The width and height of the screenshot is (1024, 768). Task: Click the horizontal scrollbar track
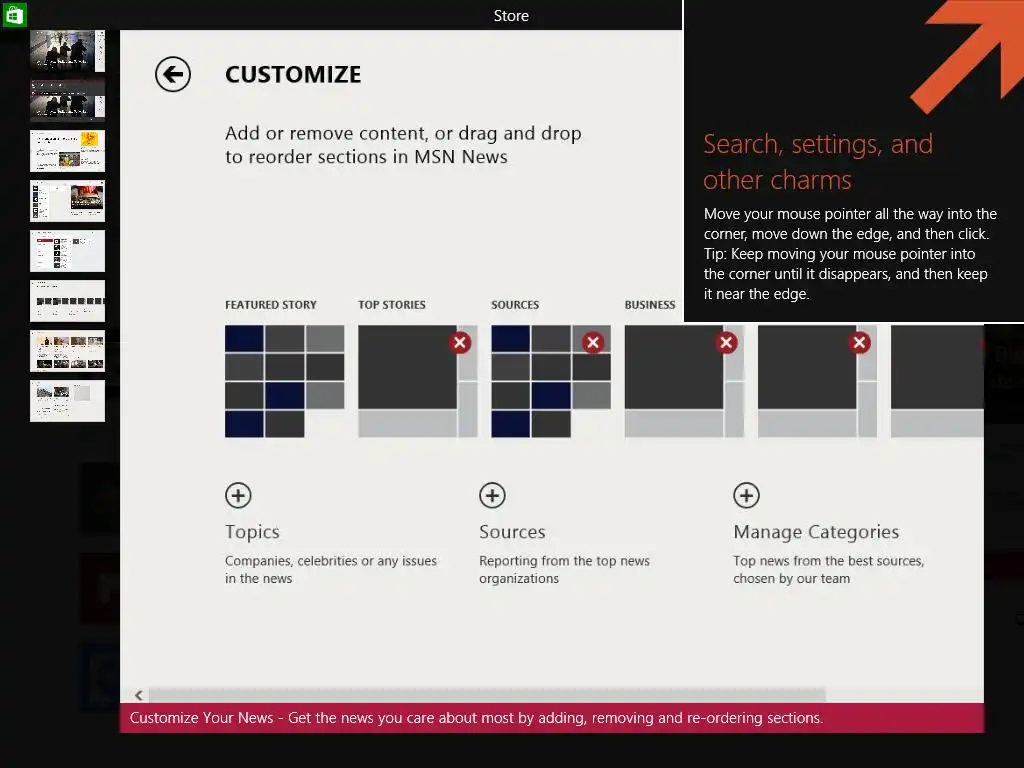coord(487,695)
